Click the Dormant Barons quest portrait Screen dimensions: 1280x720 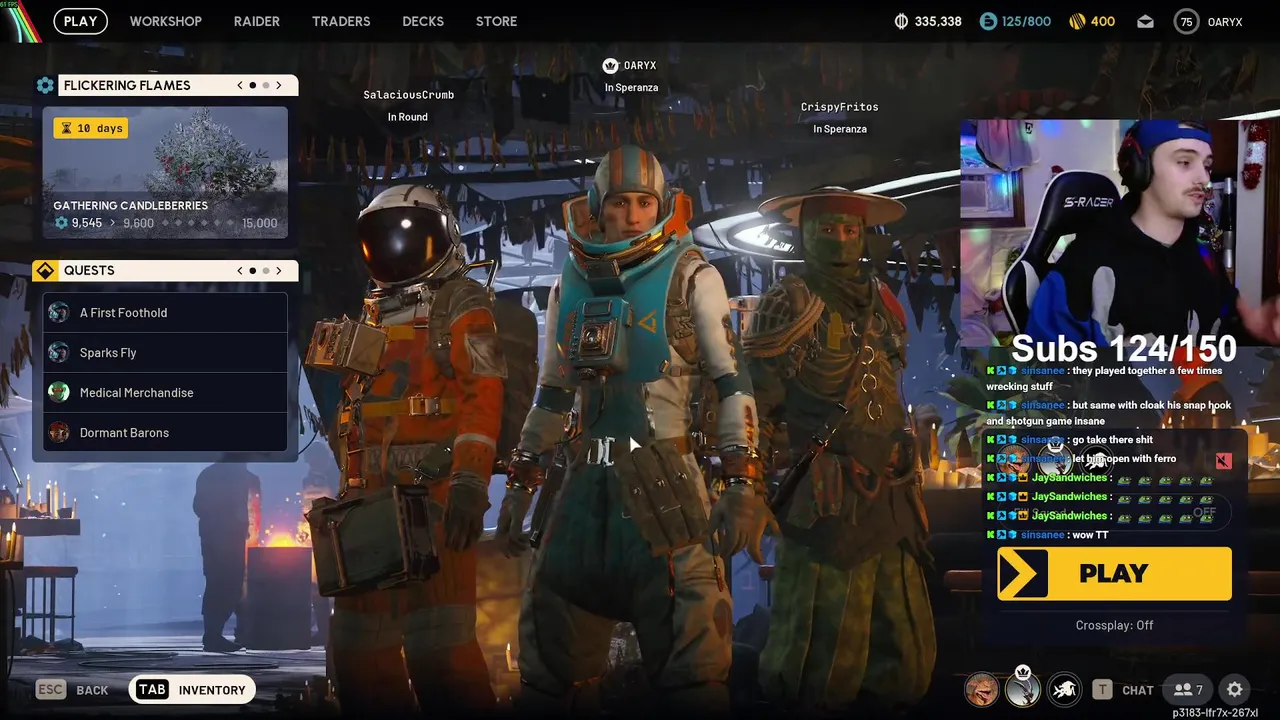pyautogui.click(x=59, y=432)
